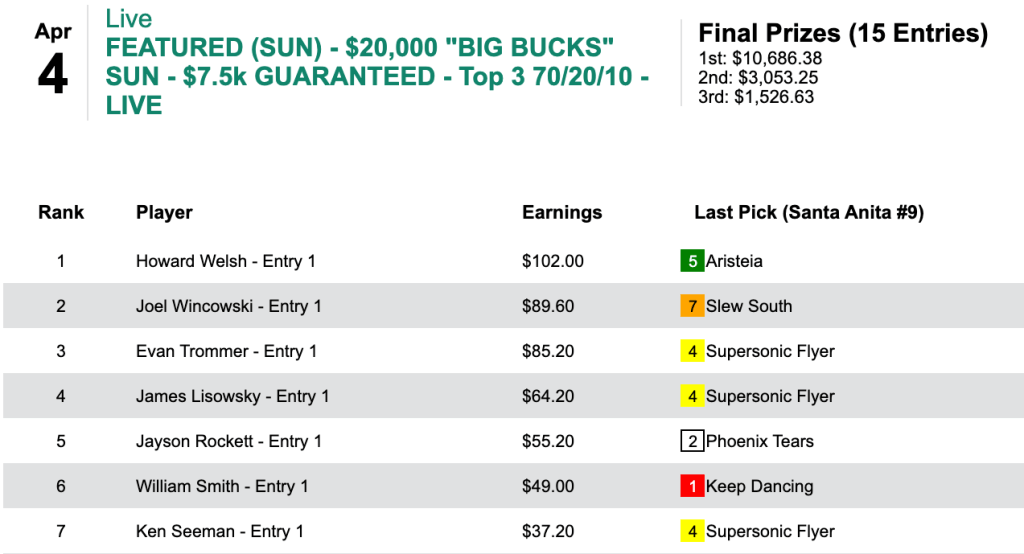Click the orange number 7 badge for Slew South
This screenshot has height=554, width=1024.
point(692,306)
